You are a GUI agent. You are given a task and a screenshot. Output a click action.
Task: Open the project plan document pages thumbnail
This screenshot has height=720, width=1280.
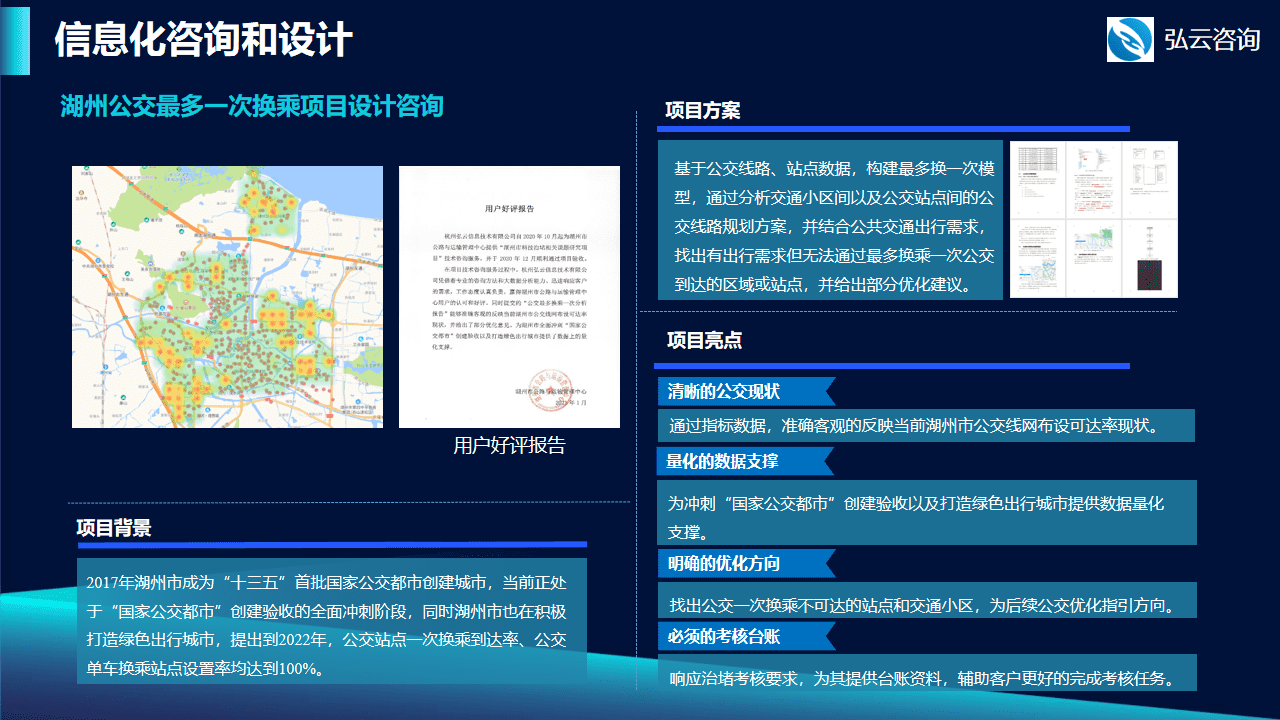[x=1093, y=219]
